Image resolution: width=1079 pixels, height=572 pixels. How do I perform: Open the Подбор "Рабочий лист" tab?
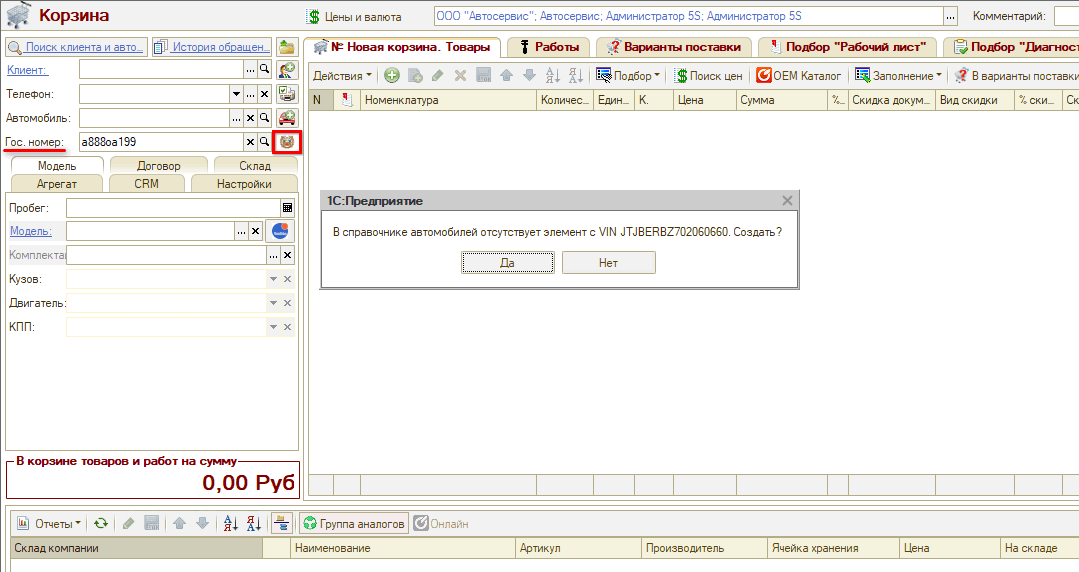click(848, 47)
